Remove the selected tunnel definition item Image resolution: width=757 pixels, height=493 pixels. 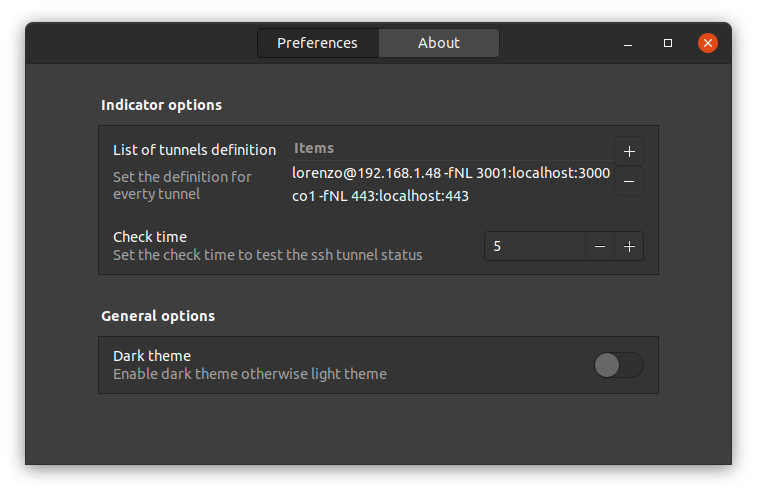[629, 181]
